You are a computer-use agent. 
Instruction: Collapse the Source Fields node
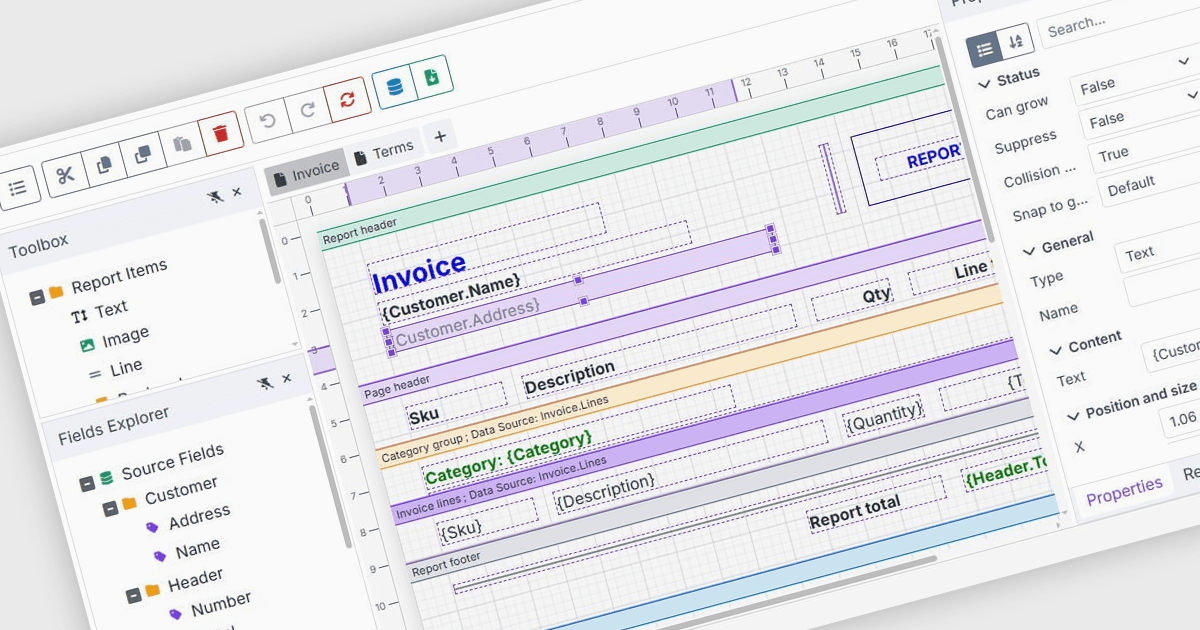click(x=87, y=484)
